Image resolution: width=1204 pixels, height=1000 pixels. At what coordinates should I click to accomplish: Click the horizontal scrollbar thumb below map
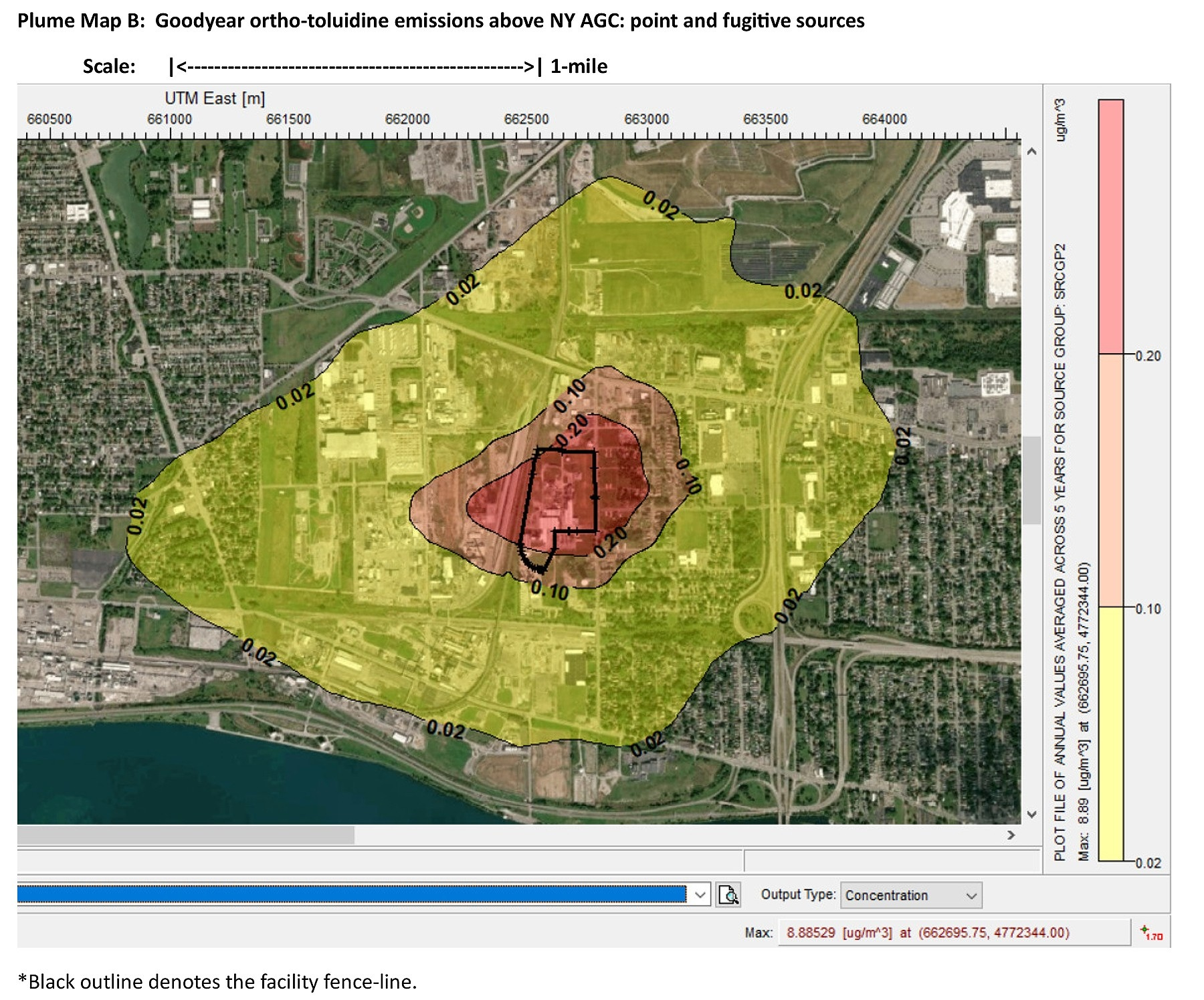(185, 835)
